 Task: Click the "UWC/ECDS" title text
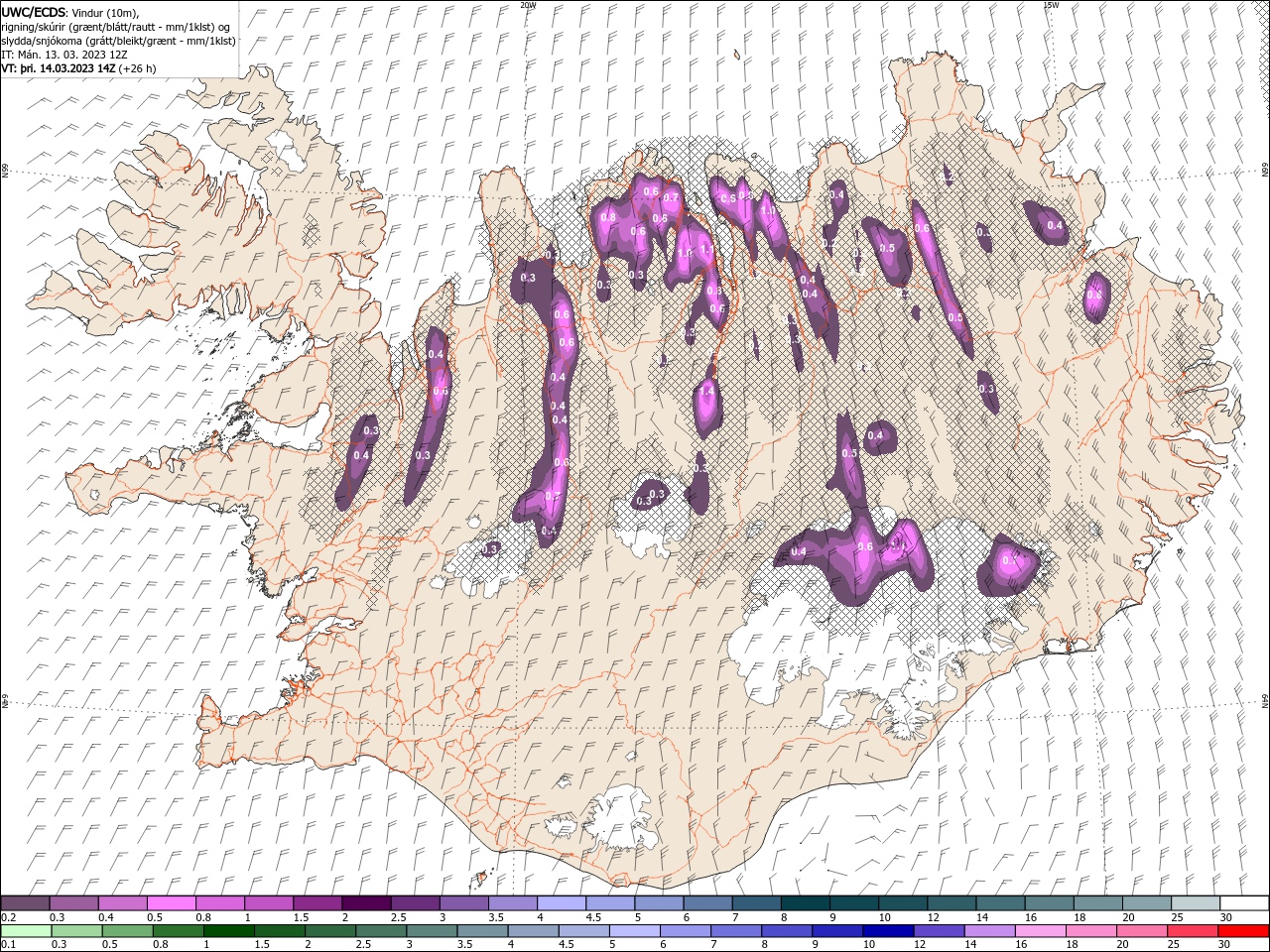[x=34, y=12]
